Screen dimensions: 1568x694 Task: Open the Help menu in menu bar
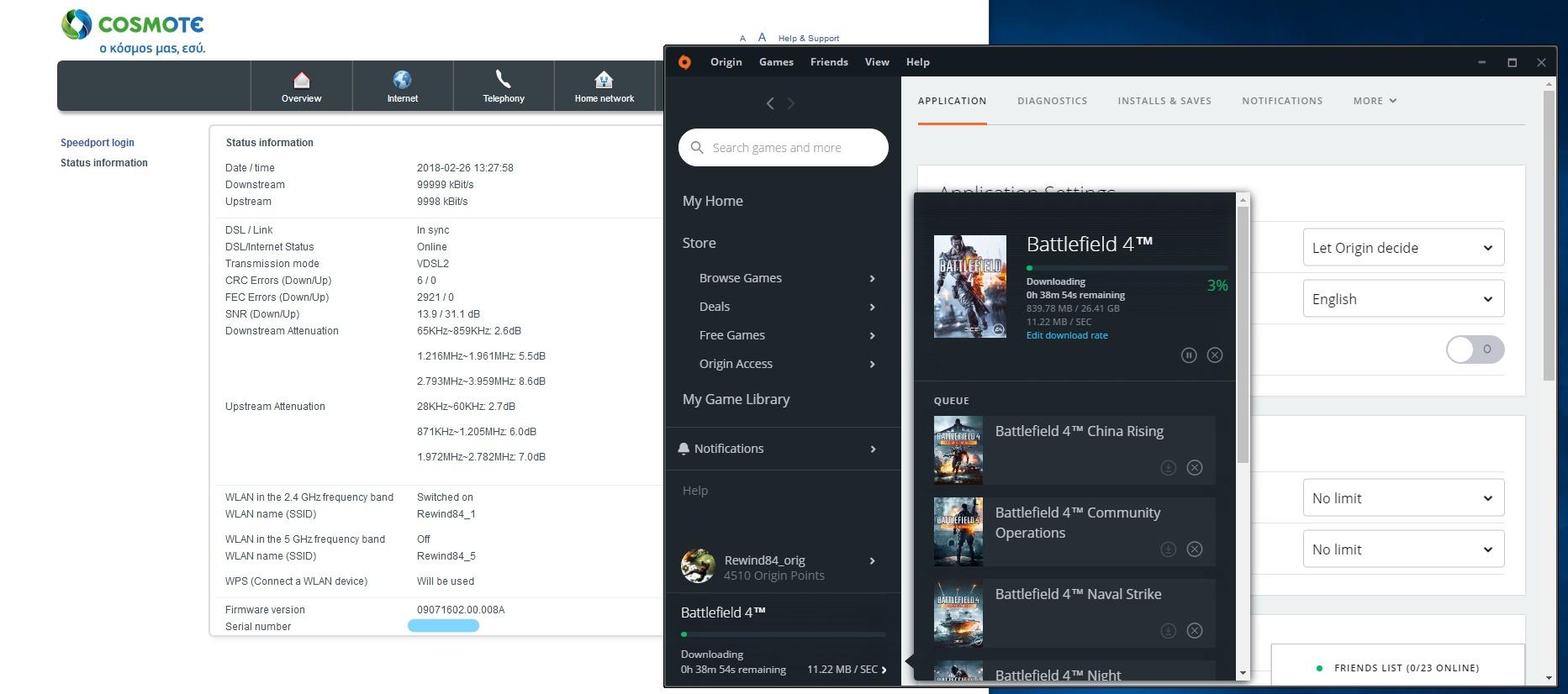pos(917,62)
